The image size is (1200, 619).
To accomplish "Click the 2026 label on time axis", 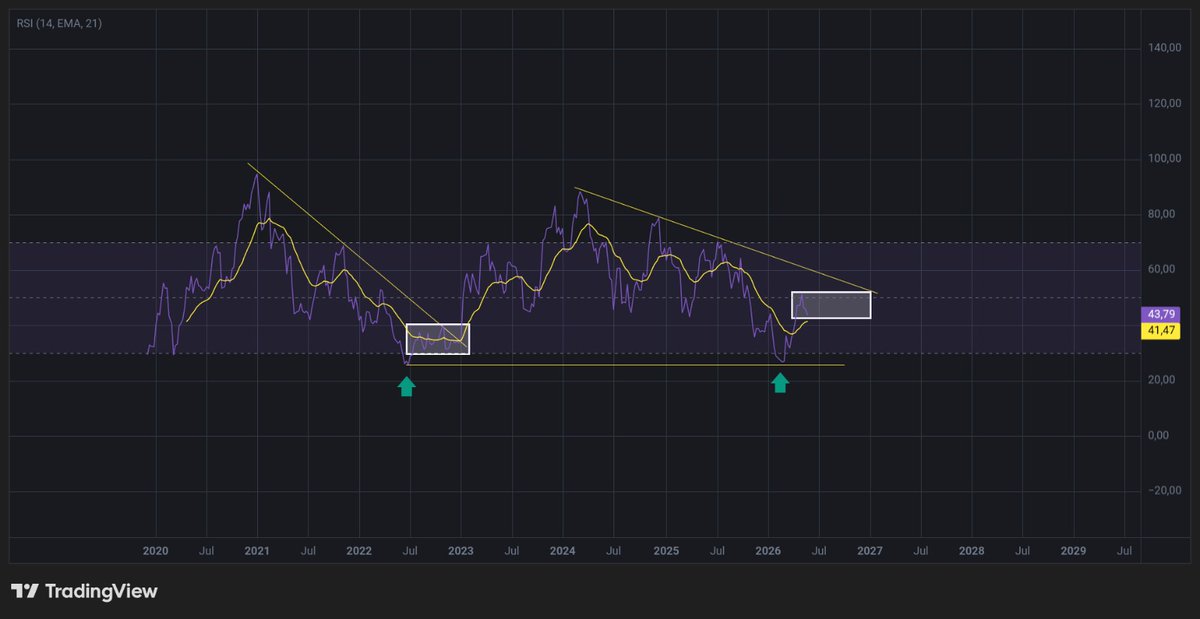I will (x=768, y=551).
